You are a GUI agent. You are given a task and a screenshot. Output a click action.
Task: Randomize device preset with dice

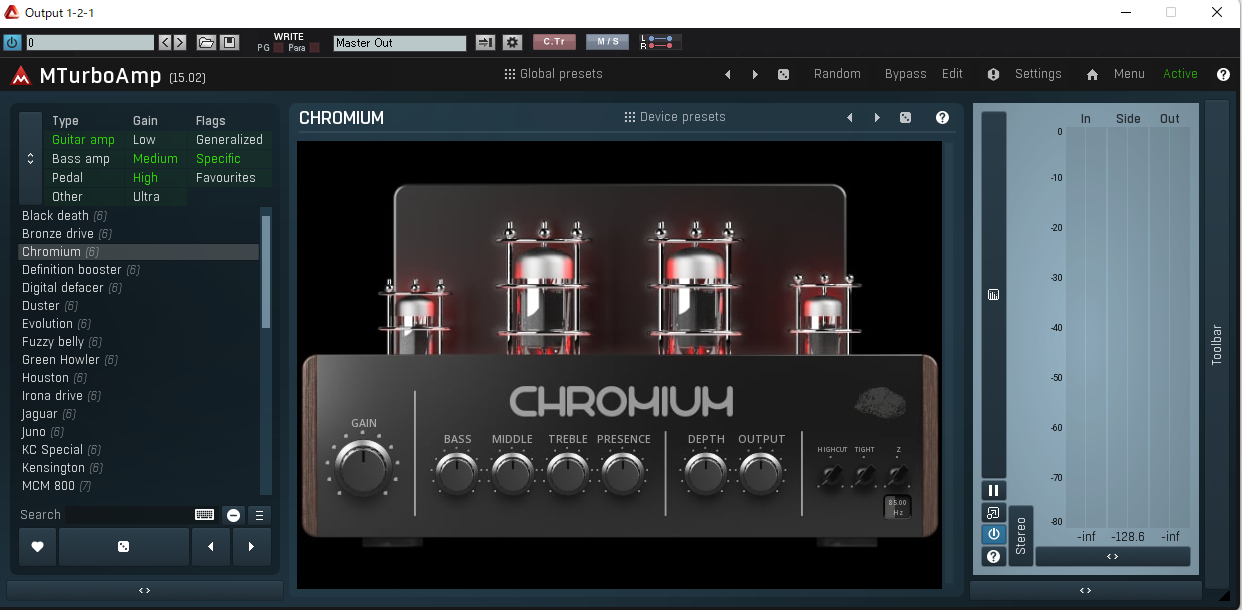pyautogui.click(x=905, y=118)
